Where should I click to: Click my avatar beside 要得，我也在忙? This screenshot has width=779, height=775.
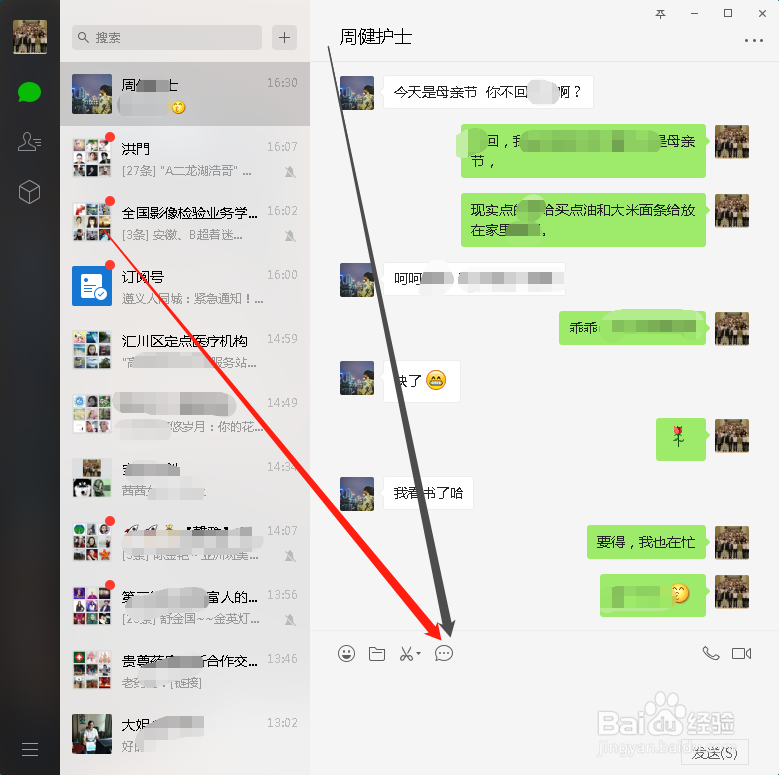point(732,542)
